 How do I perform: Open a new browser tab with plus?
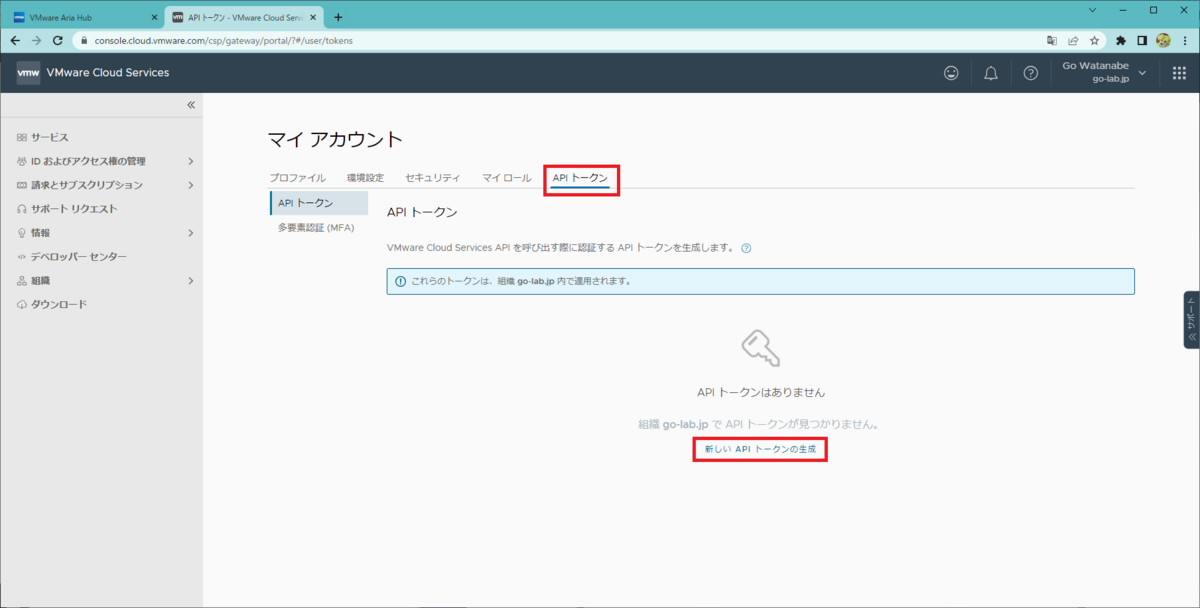pos(338,17)
